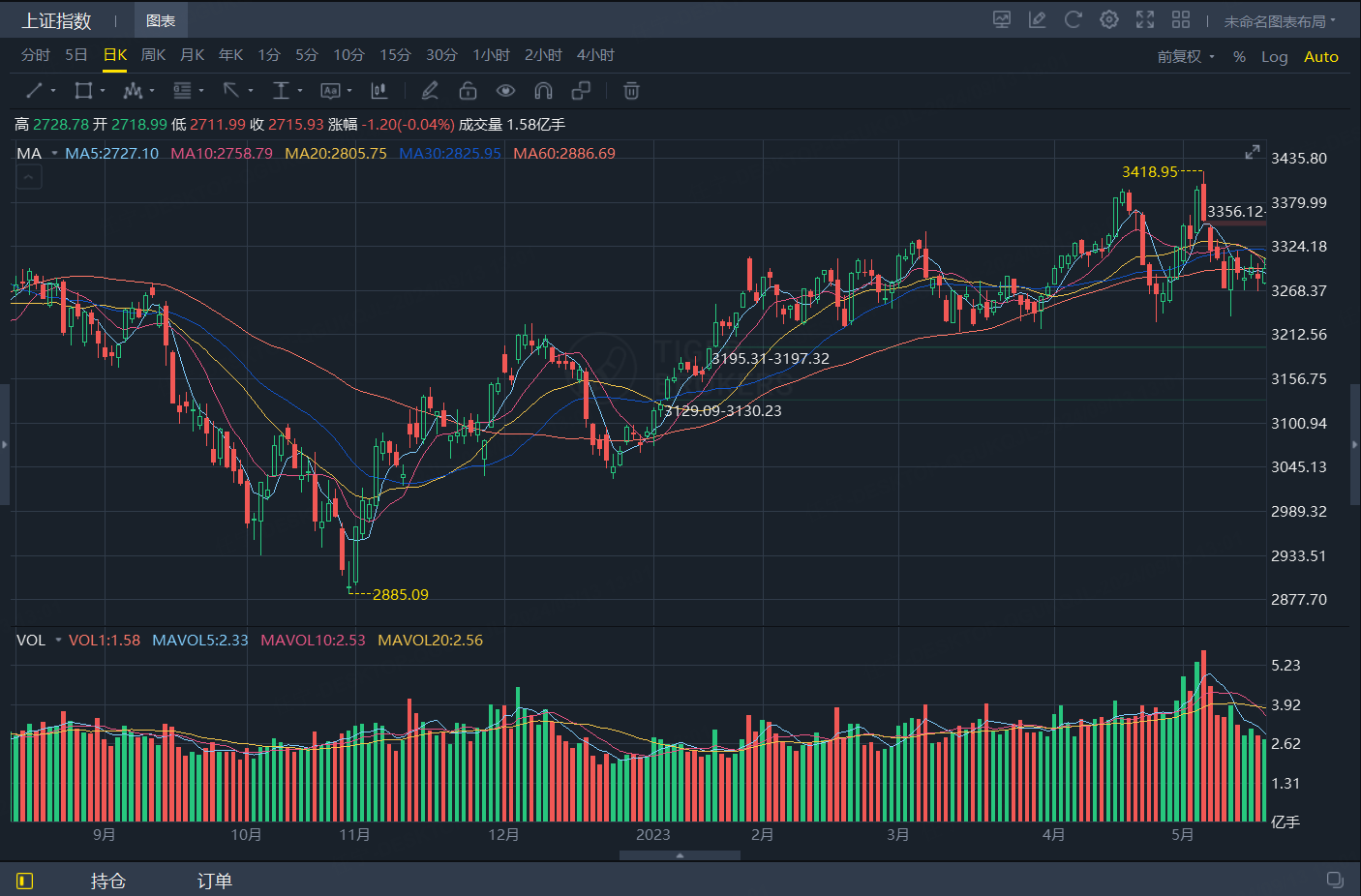Select the rectangle shape drawing tool
Screen dimensions: 1361x896
coord(83,91)
